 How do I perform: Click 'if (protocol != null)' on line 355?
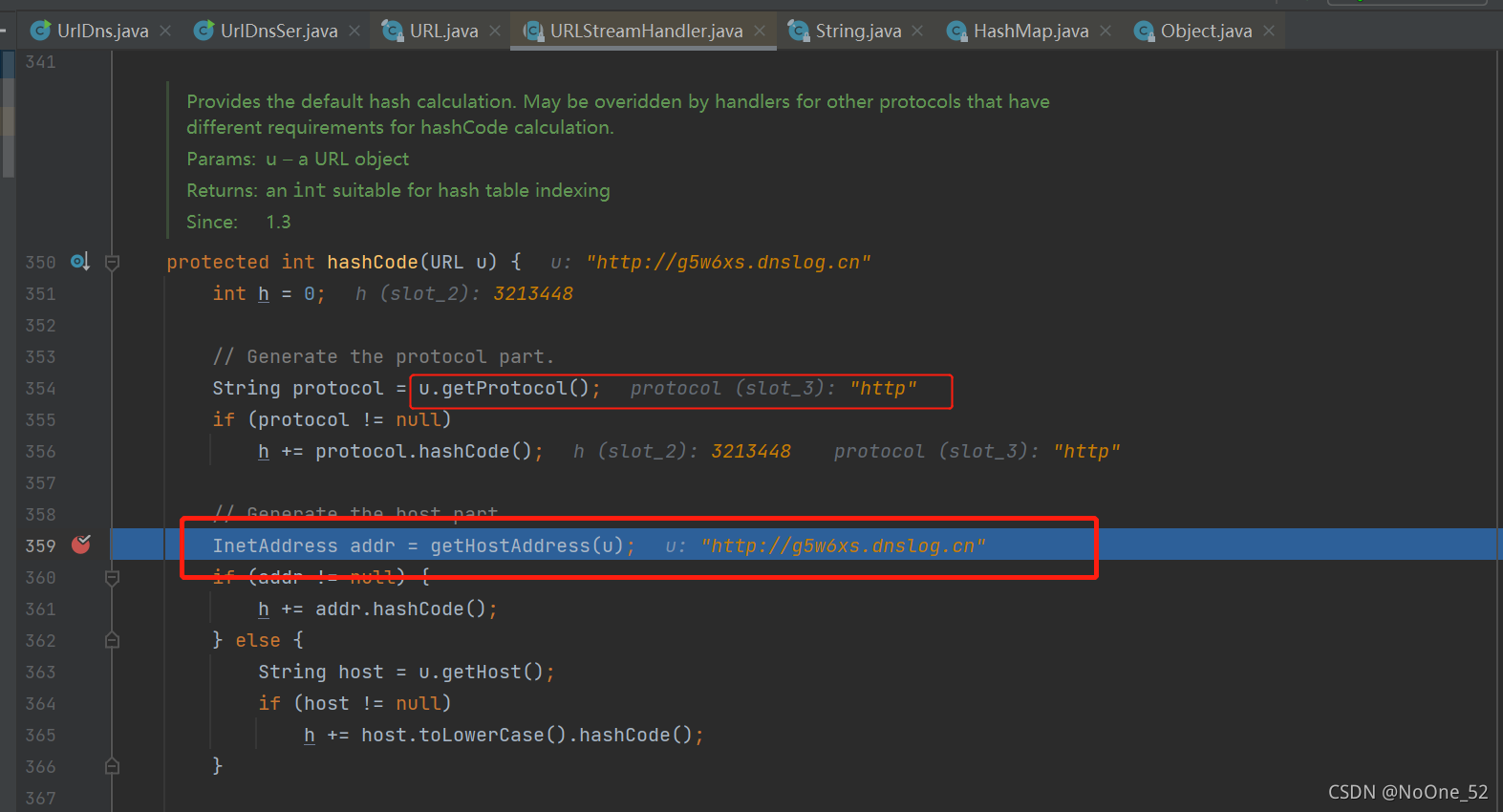pos(332,419)
